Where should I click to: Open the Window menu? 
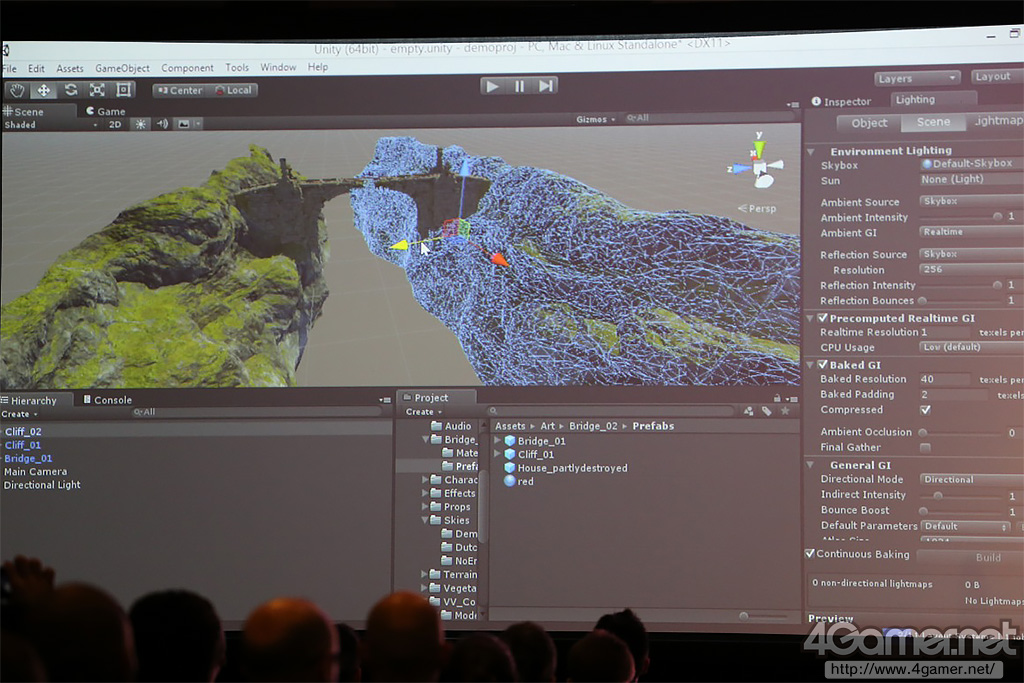click(278, 67)
